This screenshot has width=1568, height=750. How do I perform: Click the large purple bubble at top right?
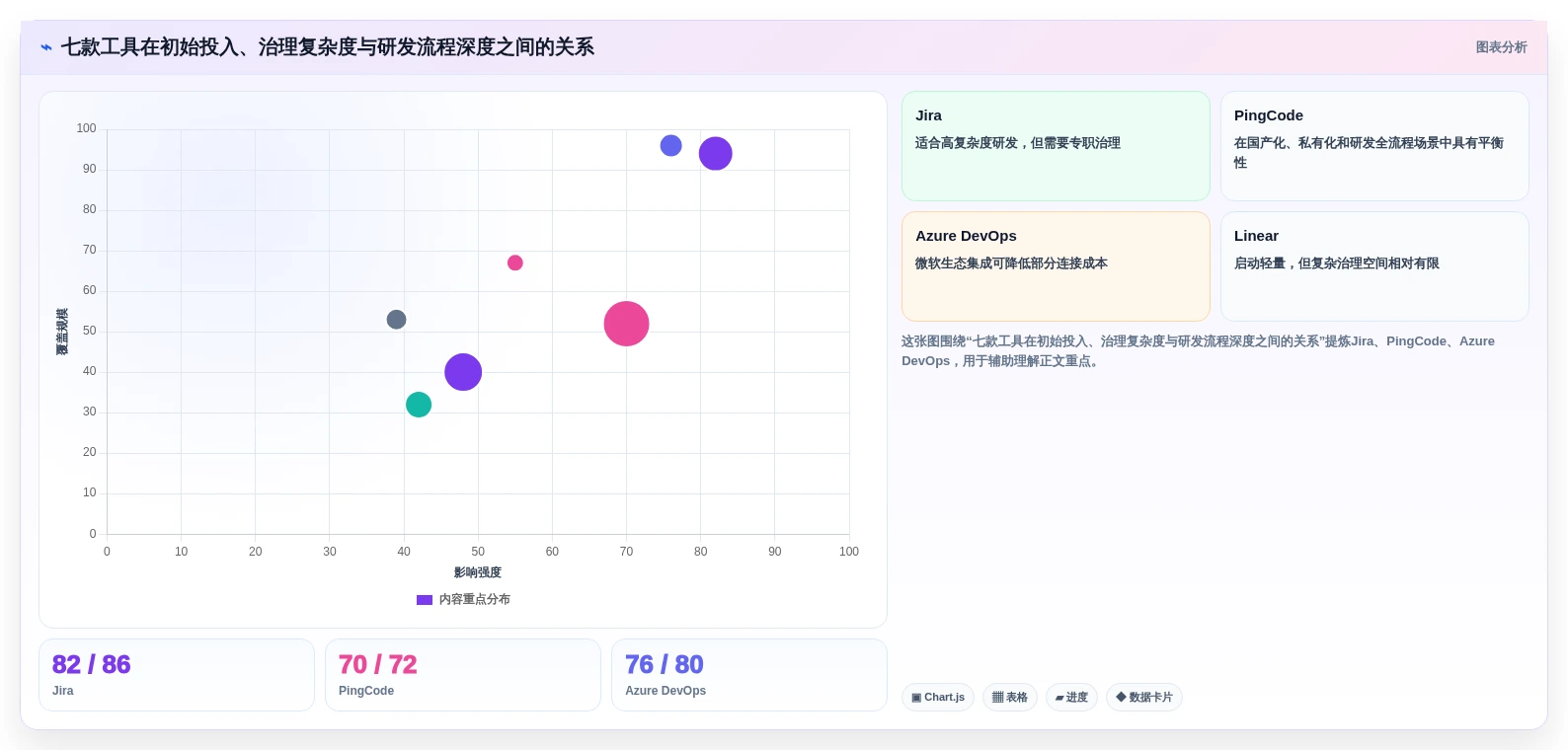(715, 153)
